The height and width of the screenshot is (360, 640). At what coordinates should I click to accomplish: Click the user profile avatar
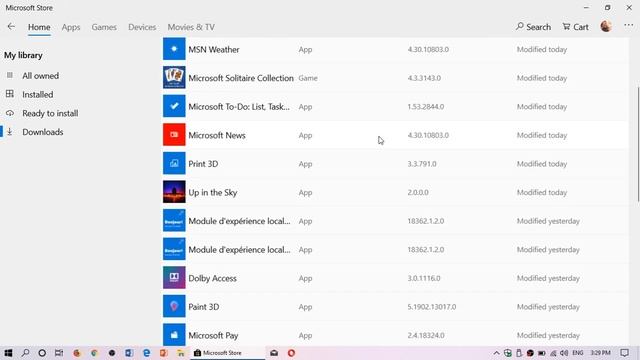[606, 27]
